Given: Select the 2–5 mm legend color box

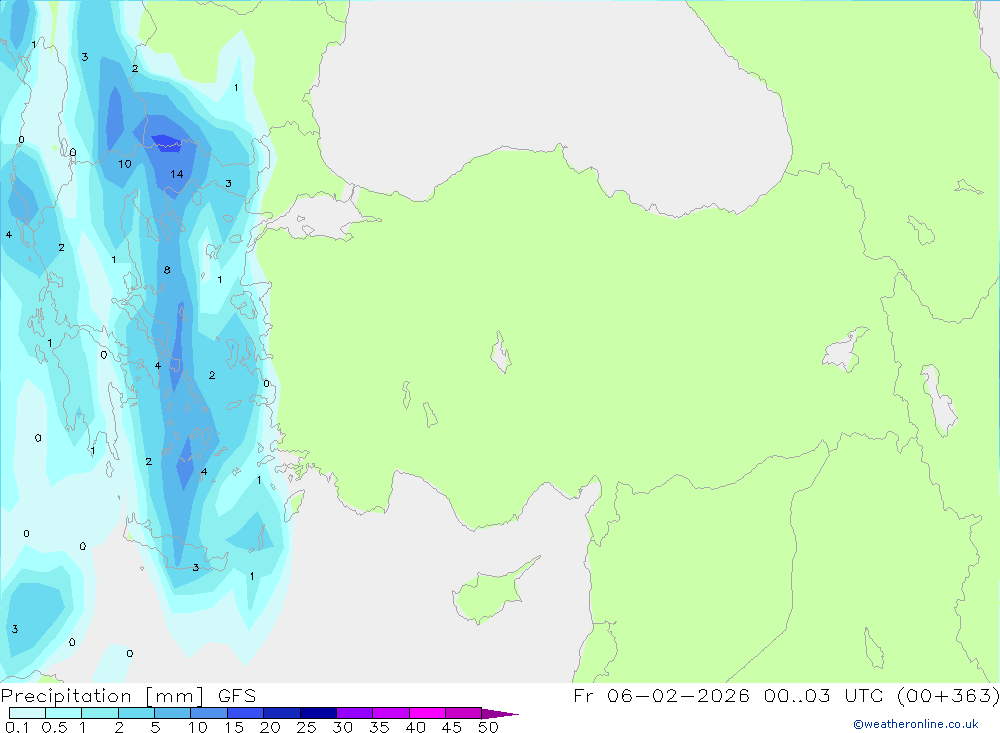Looking at the screenshot, I should [136, 713].
